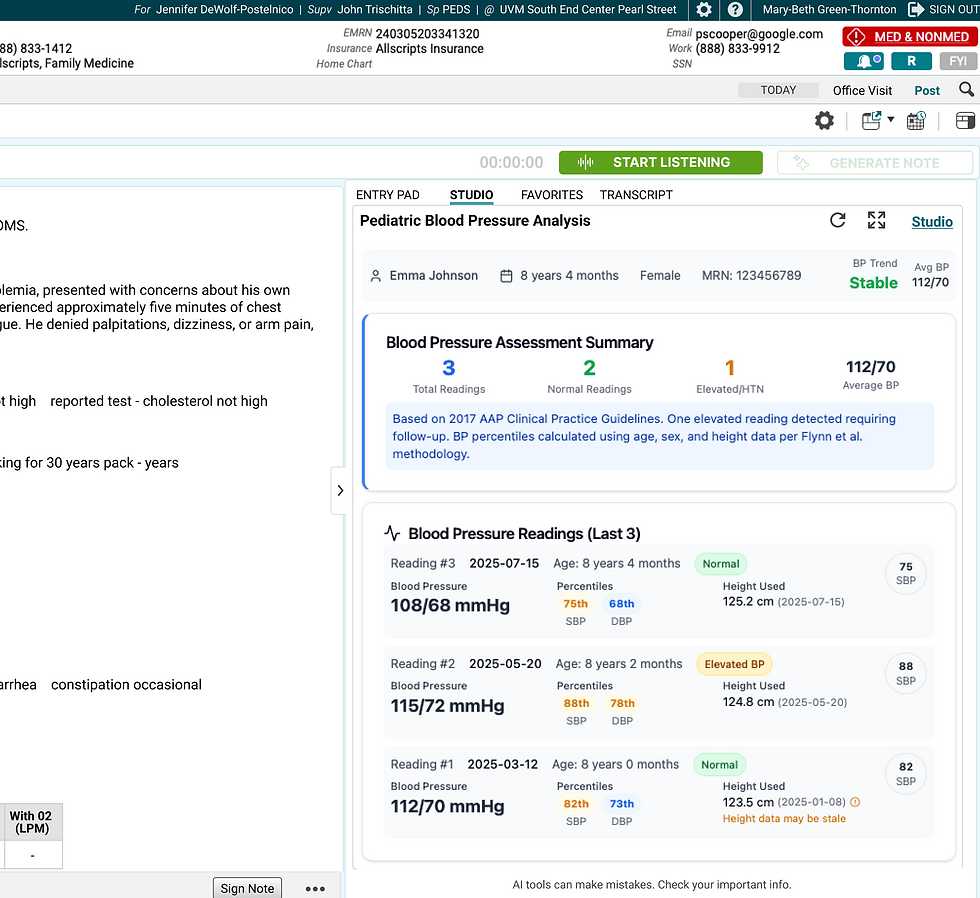Click the 82th SBP percentile chip
The height and width of the screenshot is (898, 980).
pyautogui.click(x=576, y=804)
